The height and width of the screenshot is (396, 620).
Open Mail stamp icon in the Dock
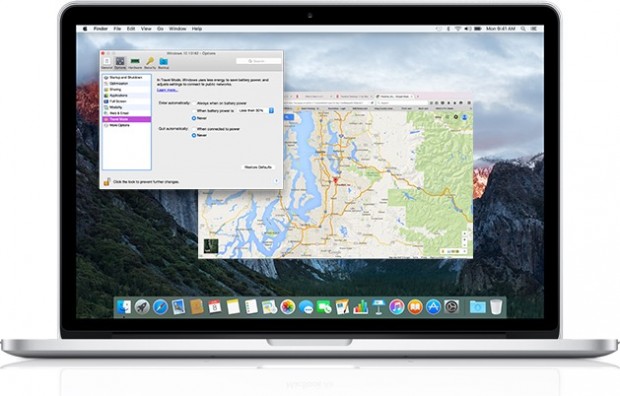click(178, 307)
